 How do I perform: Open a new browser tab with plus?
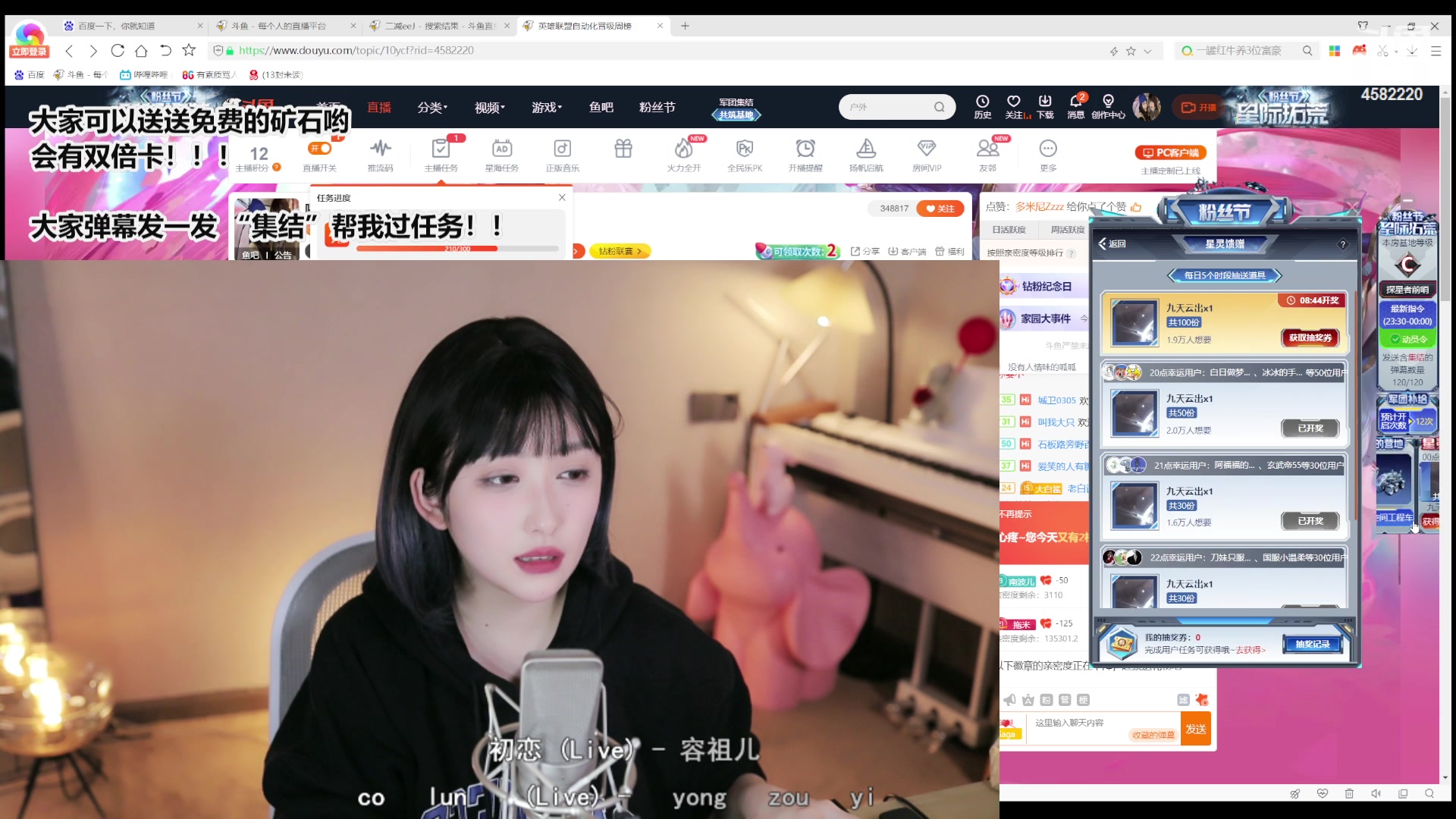click(x=685, y=26)
